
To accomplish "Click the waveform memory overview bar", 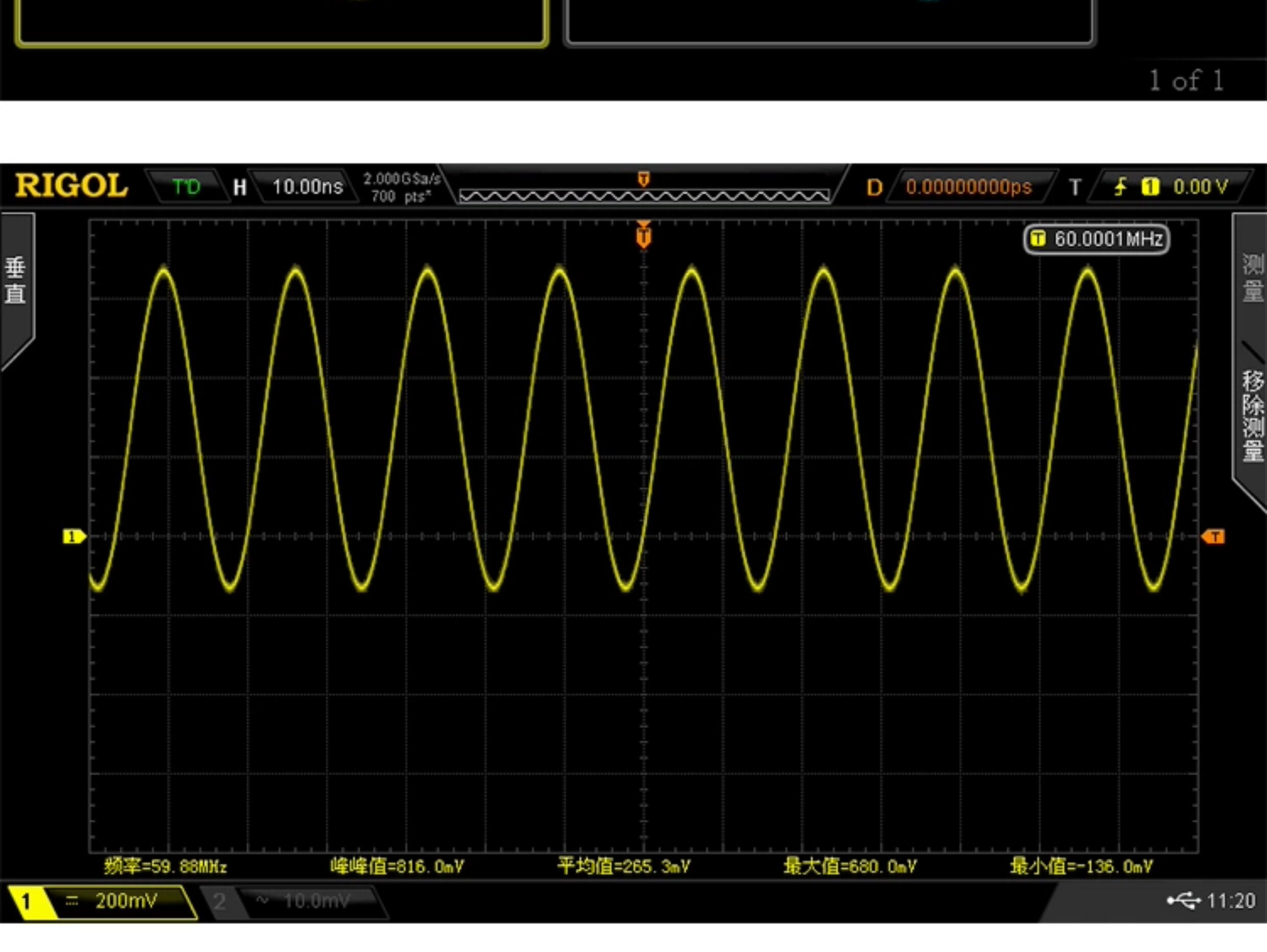I will pos(644,196).
